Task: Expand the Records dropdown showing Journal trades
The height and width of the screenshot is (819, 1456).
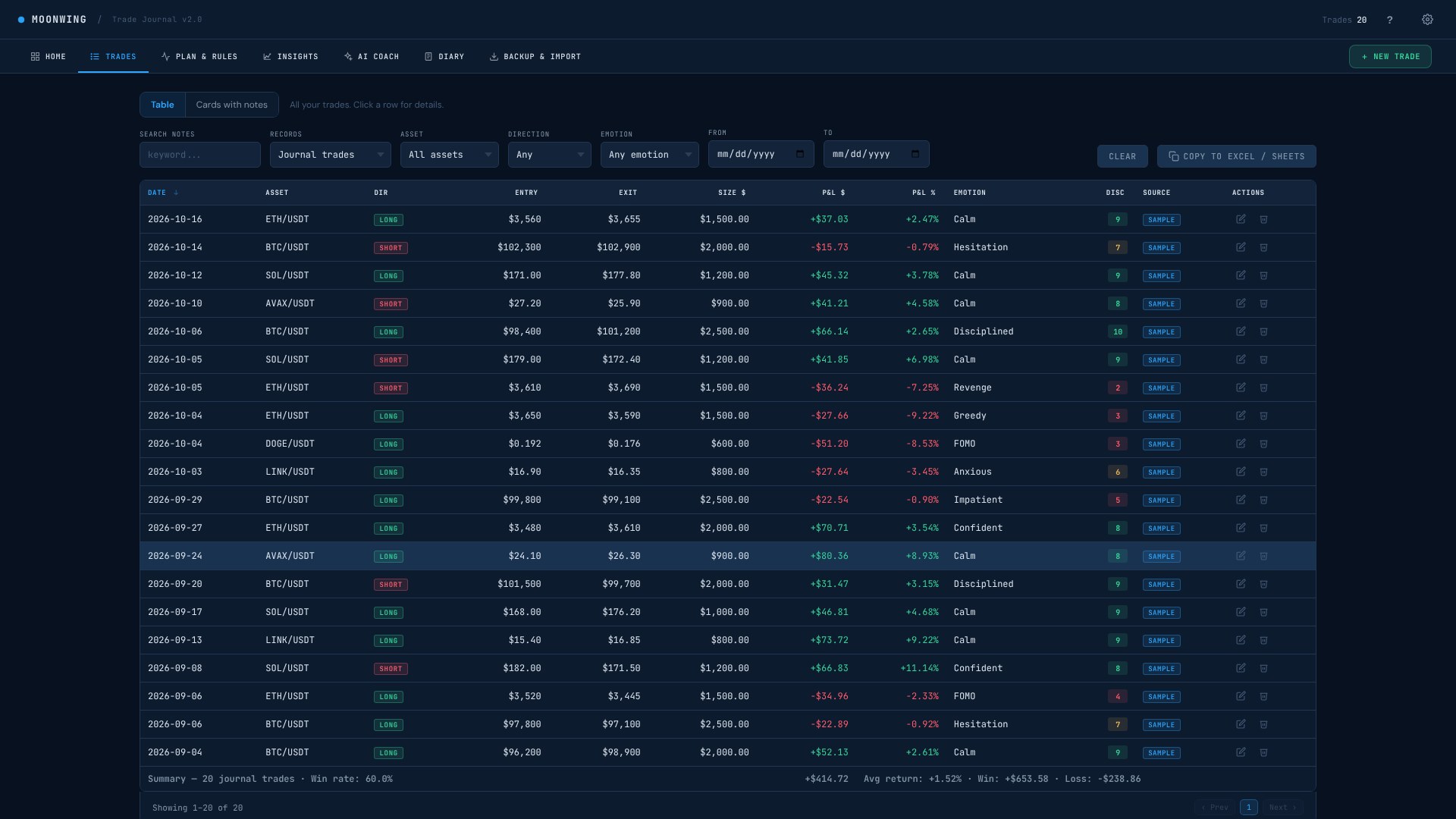Action: (x=331, y=155)
